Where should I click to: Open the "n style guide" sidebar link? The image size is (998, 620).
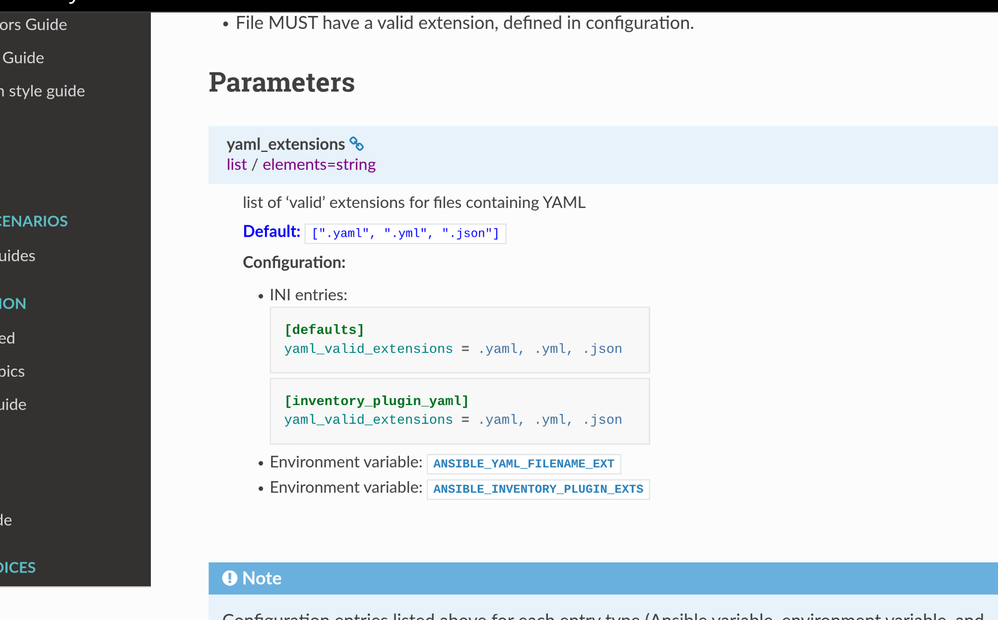point(42,91)
